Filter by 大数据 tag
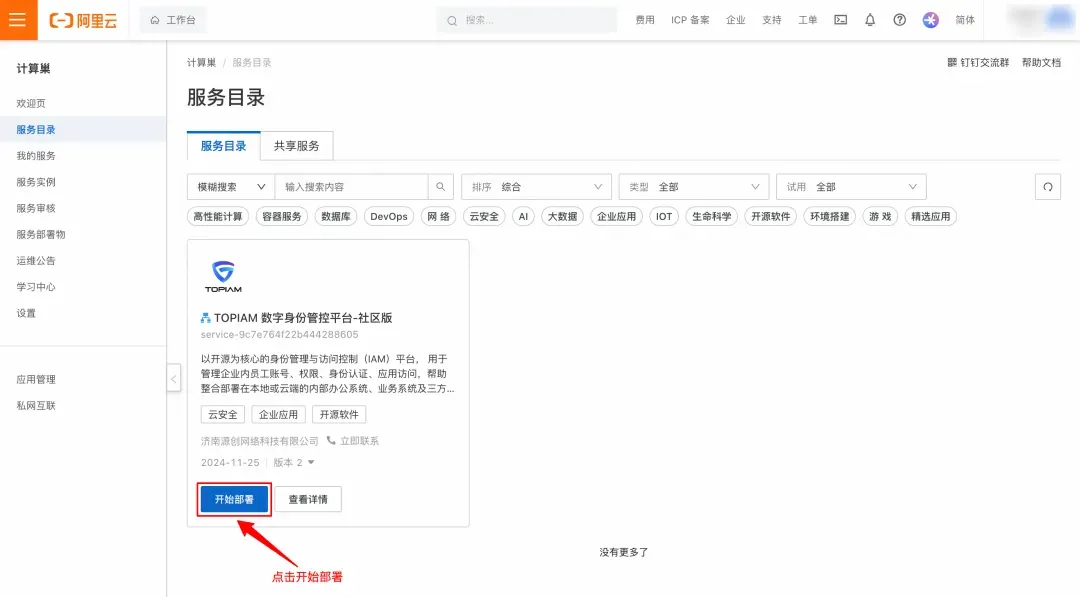The image size is (1080, 597). point(562,216)
